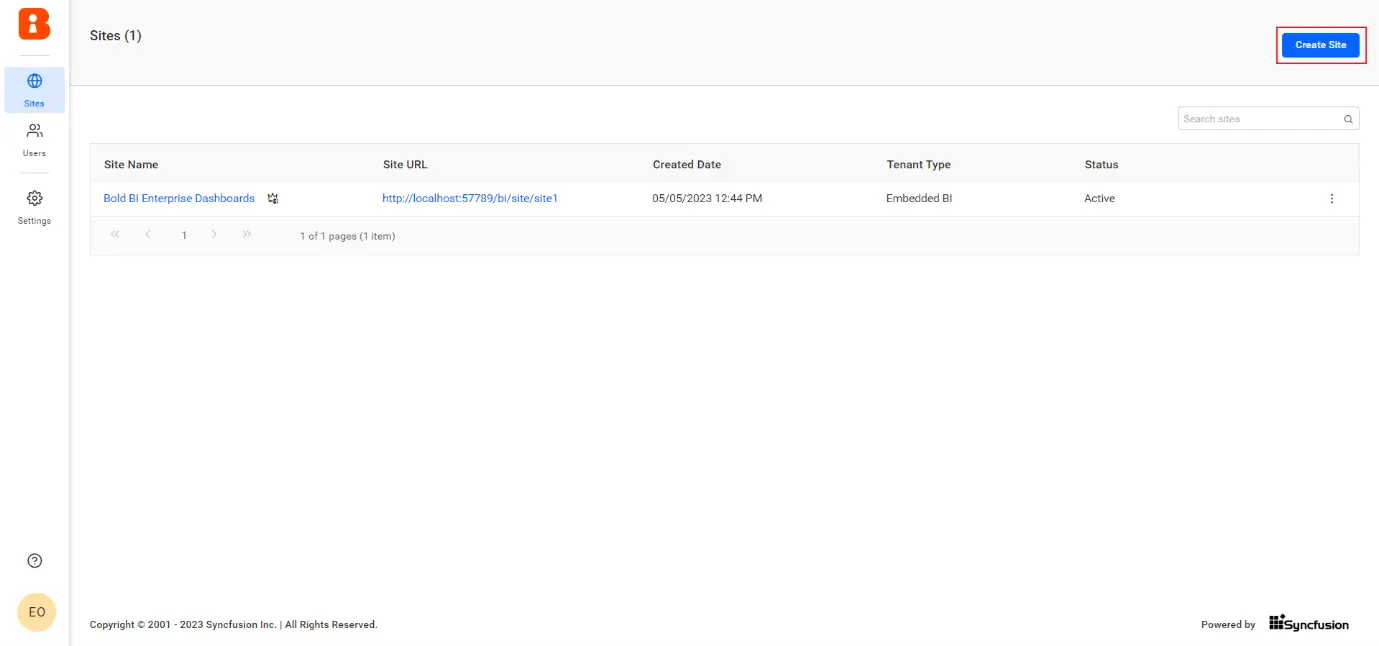Go to last page of pager

coord(247,235)
